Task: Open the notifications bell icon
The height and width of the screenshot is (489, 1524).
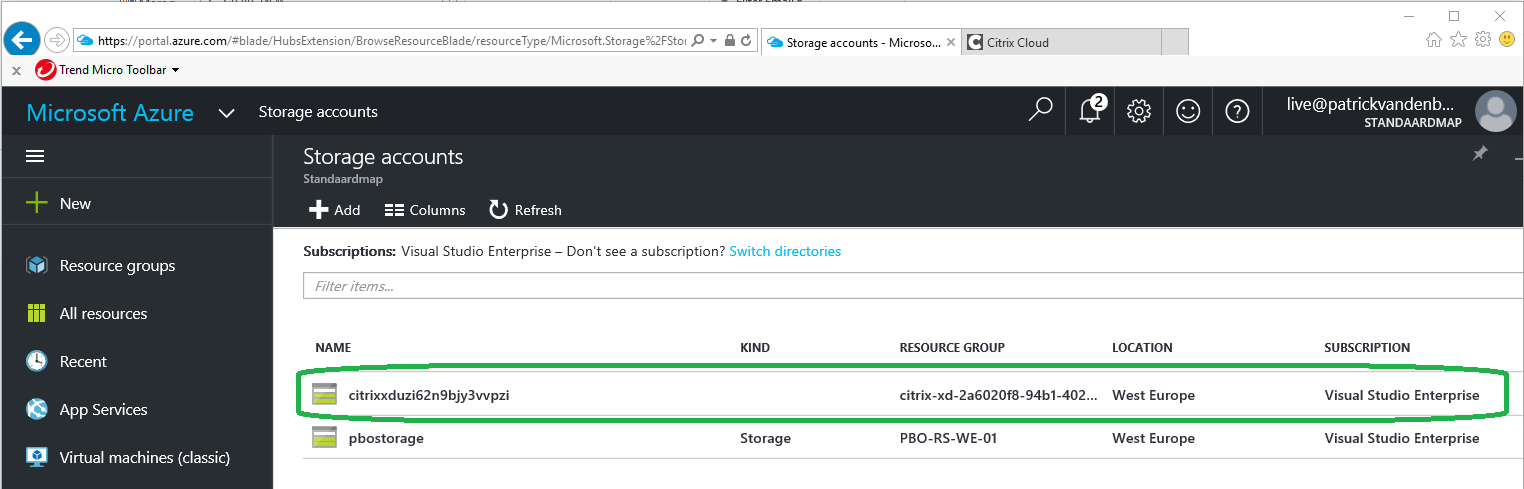Action: [x=1090, y=111]
